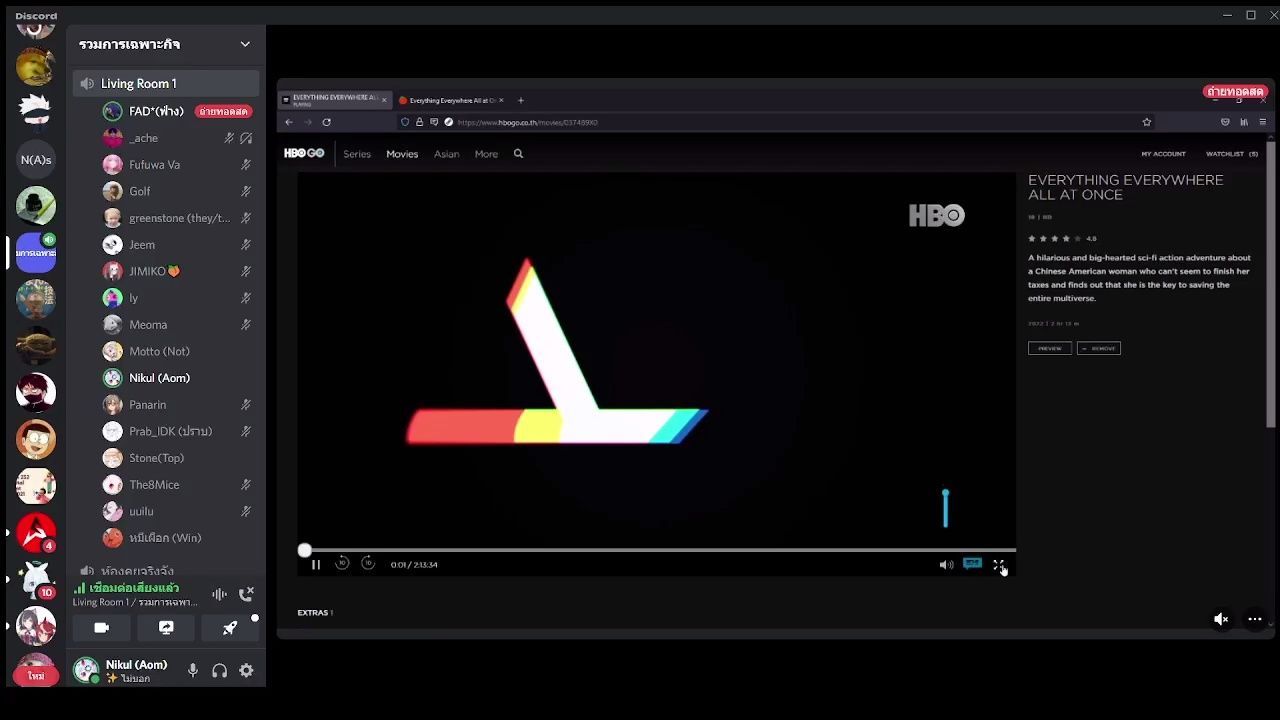Viewport: 1280px width, 720px height.
Task: Open Discord user settings gear
Action: coord(246,671)
